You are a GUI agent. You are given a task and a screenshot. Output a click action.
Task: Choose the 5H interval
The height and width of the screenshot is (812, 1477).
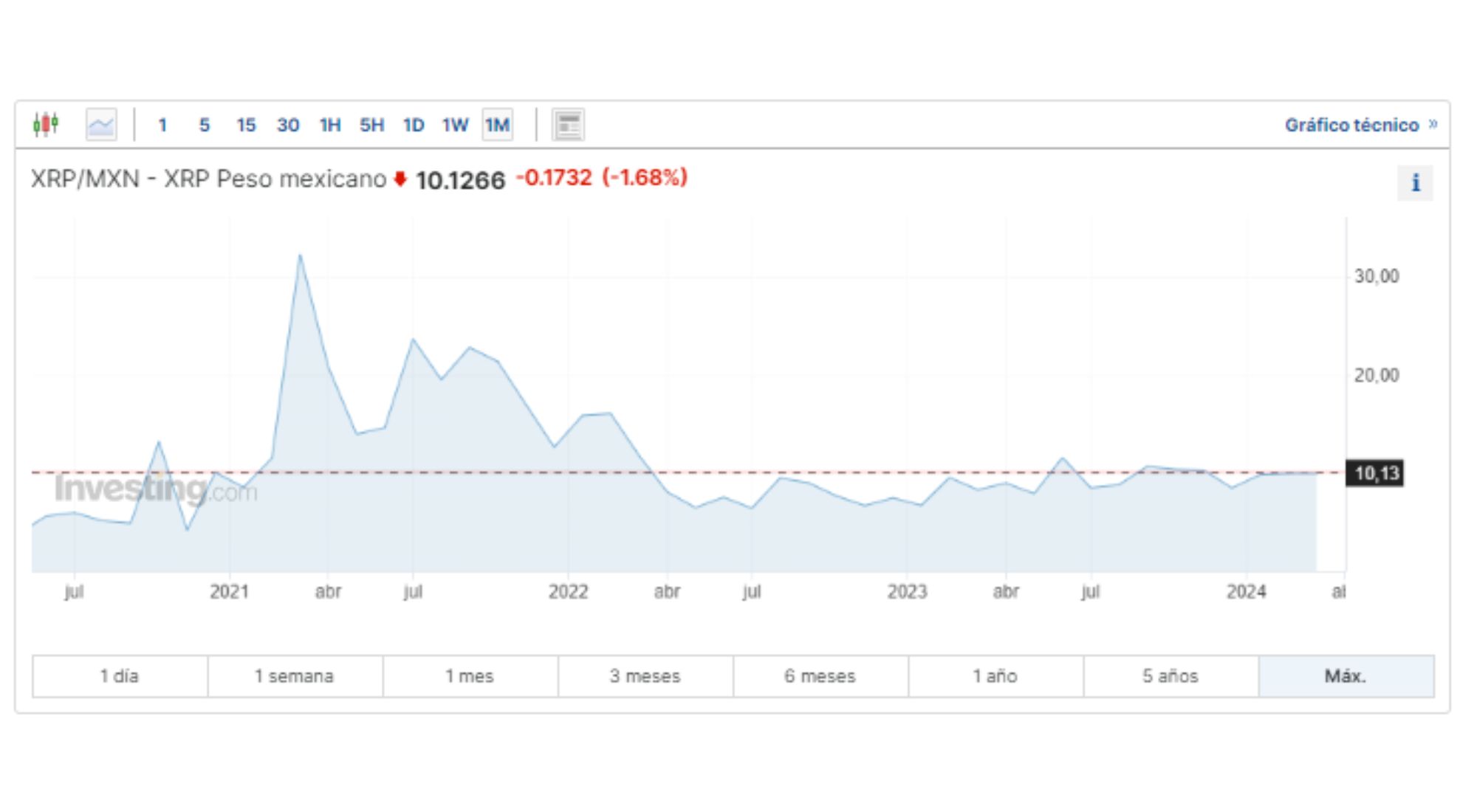pos(371,125)
